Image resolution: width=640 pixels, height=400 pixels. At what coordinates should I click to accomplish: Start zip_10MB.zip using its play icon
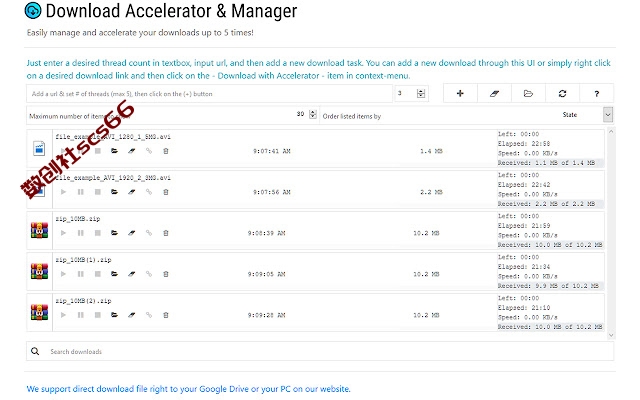[x=63, y=233]
